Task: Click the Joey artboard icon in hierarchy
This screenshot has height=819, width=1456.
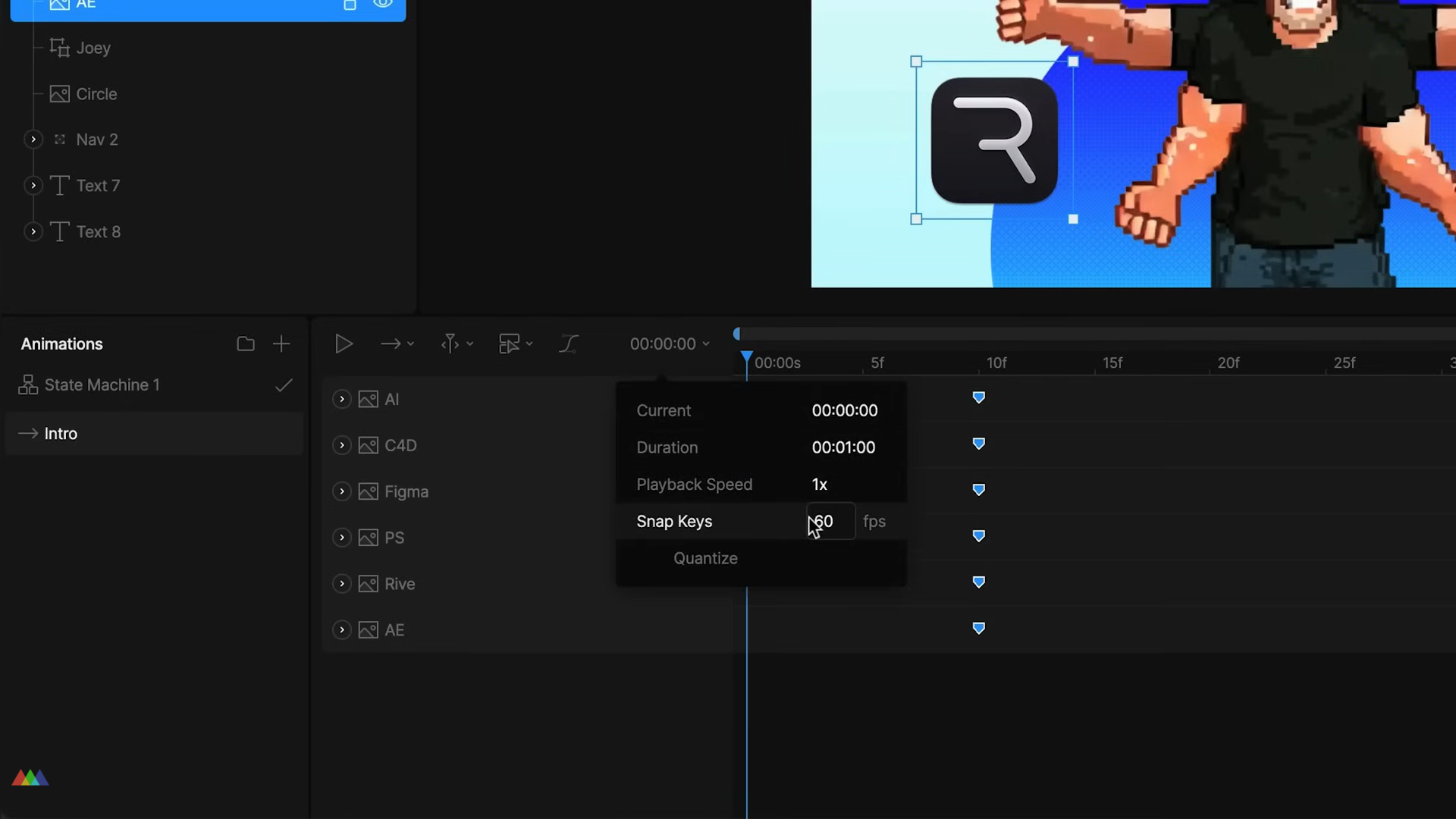Action: [59, 48]
